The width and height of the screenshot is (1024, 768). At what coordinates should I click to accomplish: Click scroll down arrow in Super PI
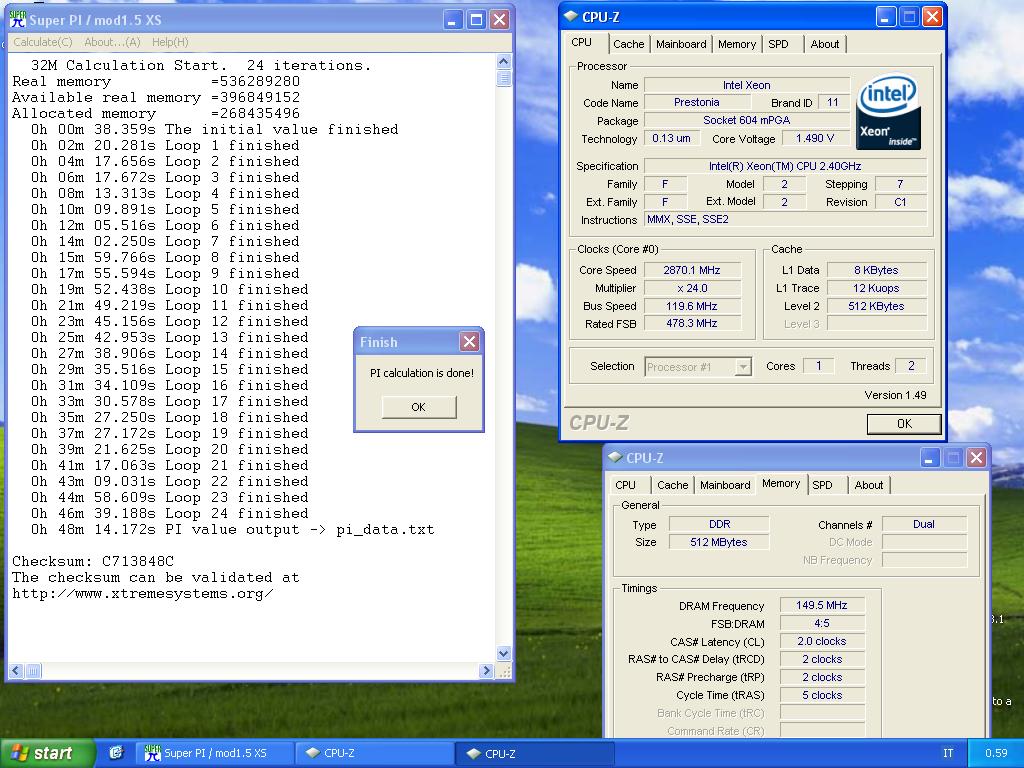(504, 653)
